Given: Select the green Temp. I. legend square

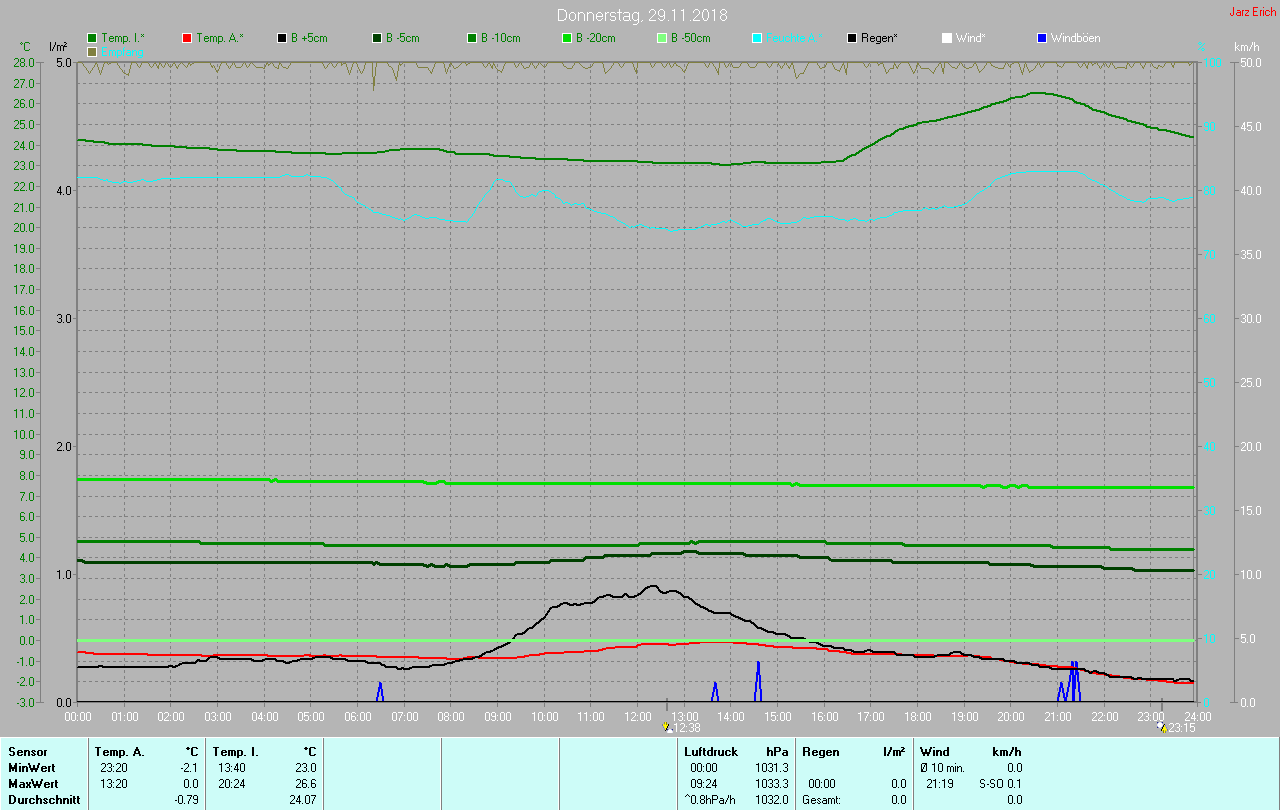Looking at the screenshot, I should [92, 38].
